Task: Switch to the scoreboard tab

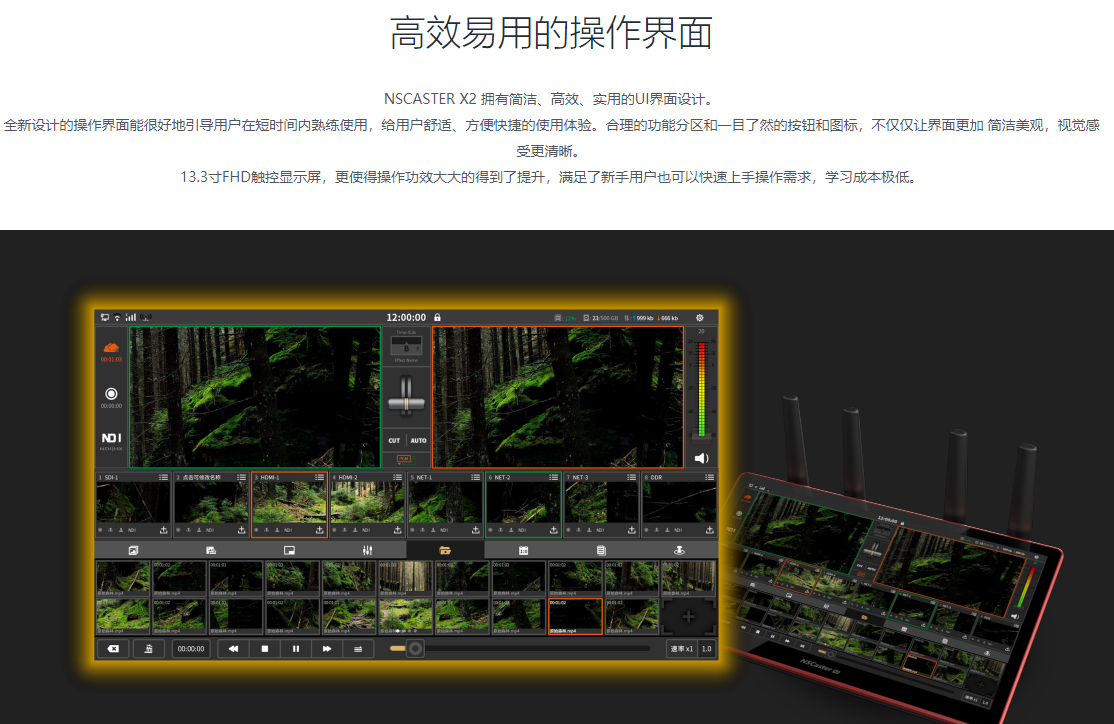Action: coord(524,551)
